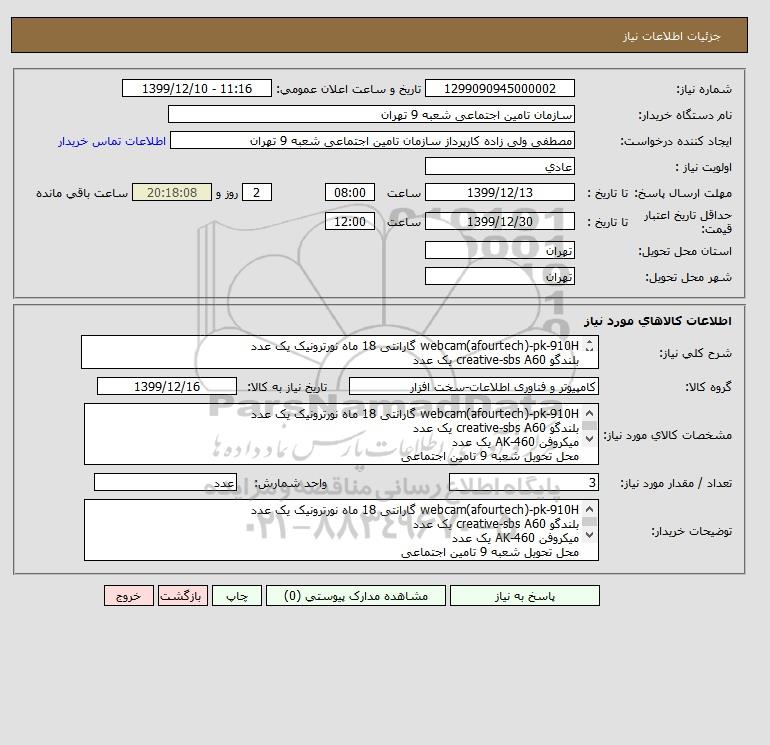
Task: Click the quantity field showing 3
Action: tap(523, 482)
